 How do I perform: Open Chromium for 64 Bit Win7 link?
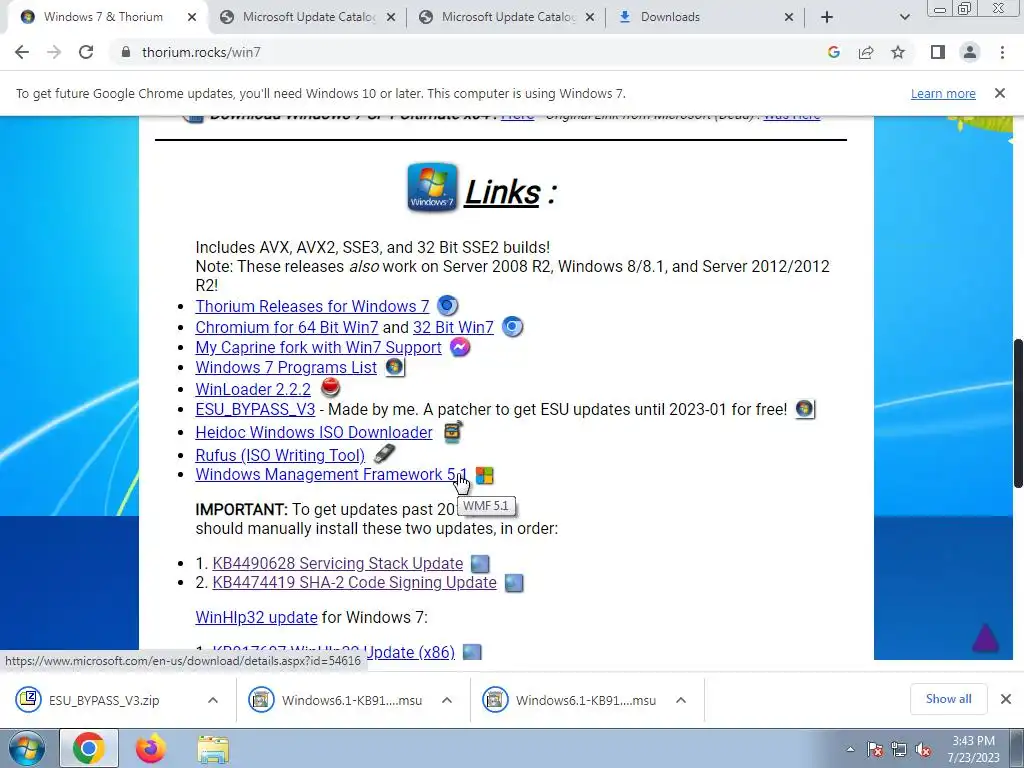[287, 327]
